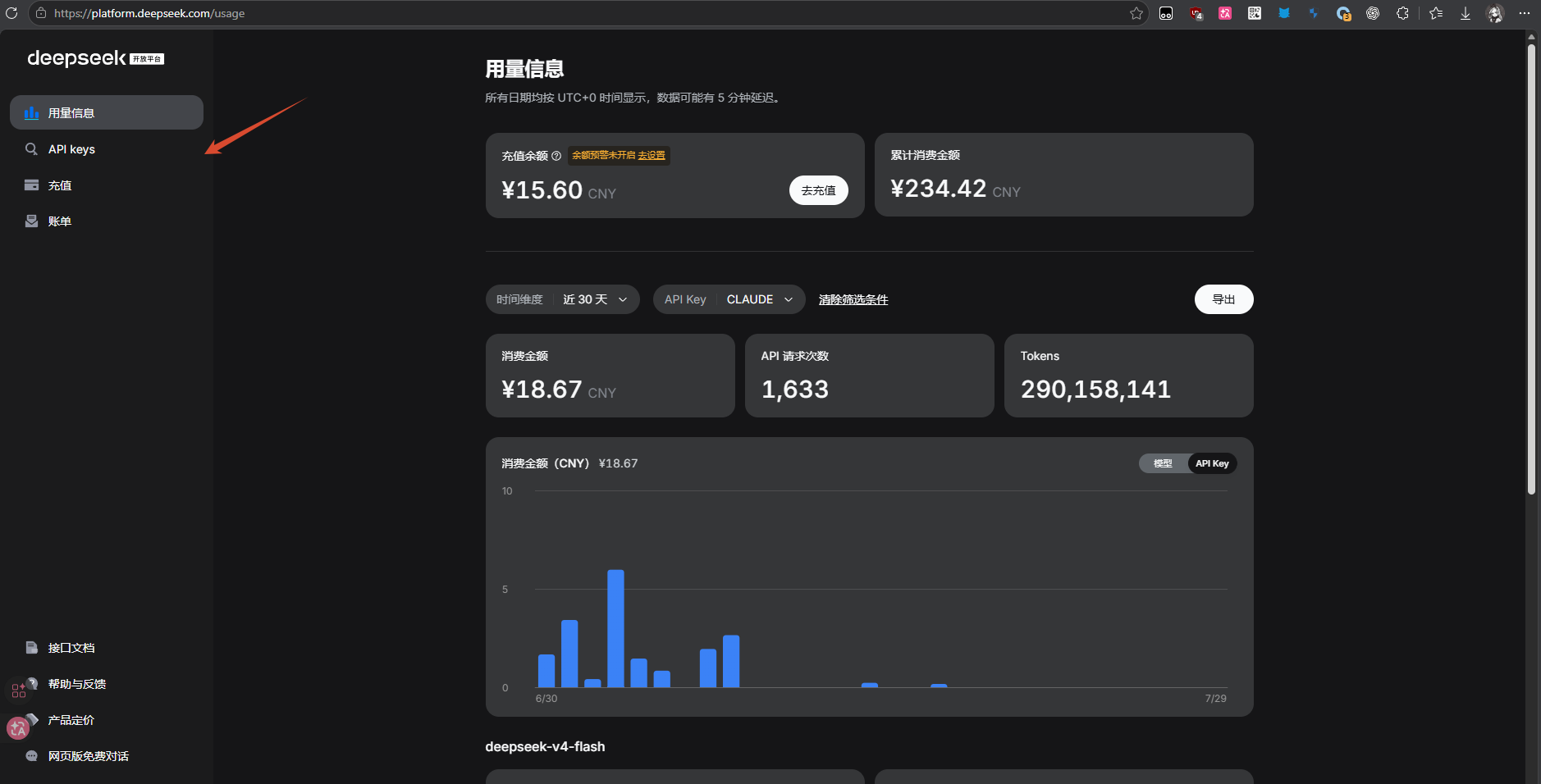Click the deepseek-v4-flash heading
This screenshot has height=784, width=1541.
(545, 746)
